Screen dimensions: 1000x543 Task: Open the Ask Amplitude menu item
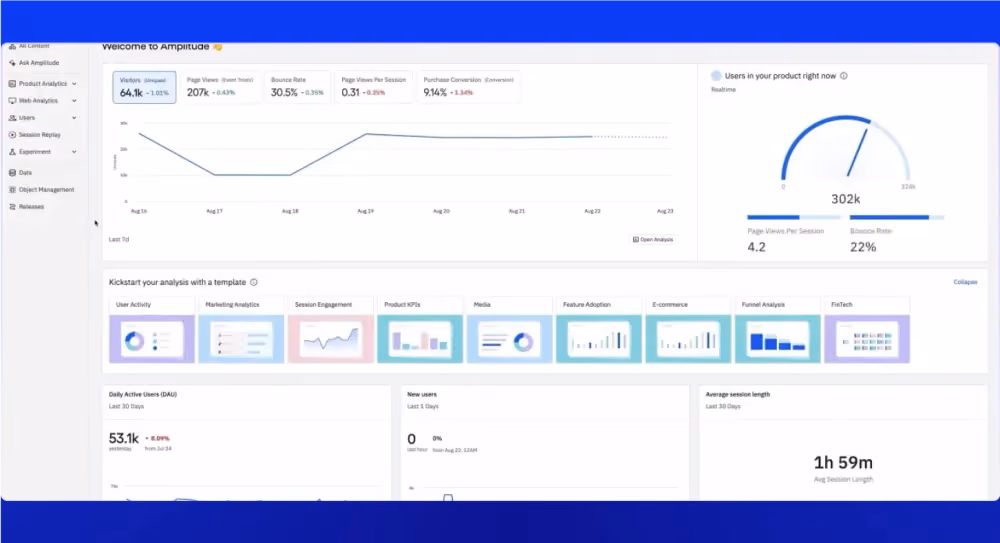click(39, 63)
